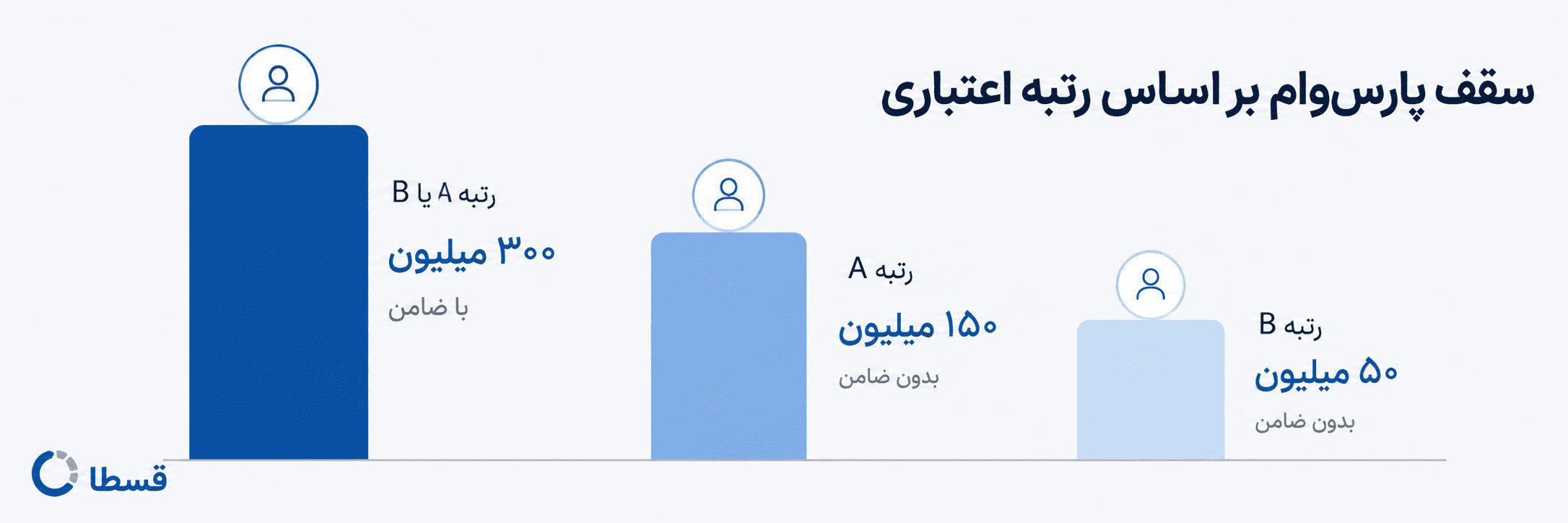
Task: Click the رتبه B label beside the light bar
Action: (1290, 325)
